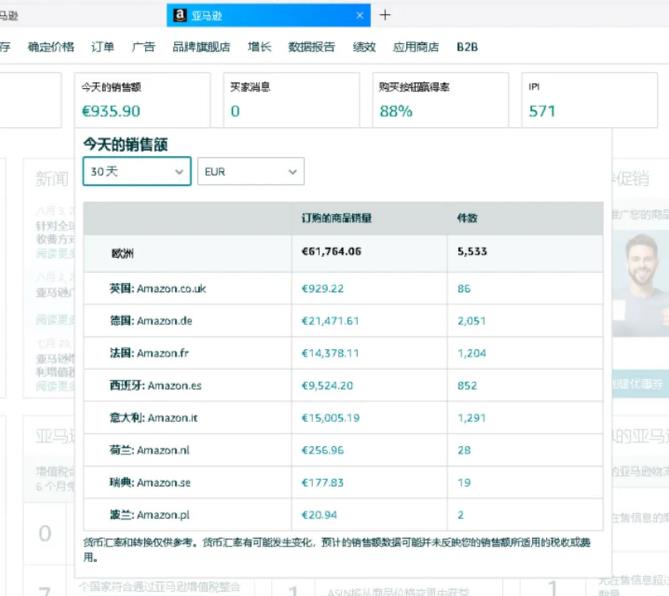Select the 法国: Amazon.fr row label
The image size is (669, 596).
click(149, 353)
